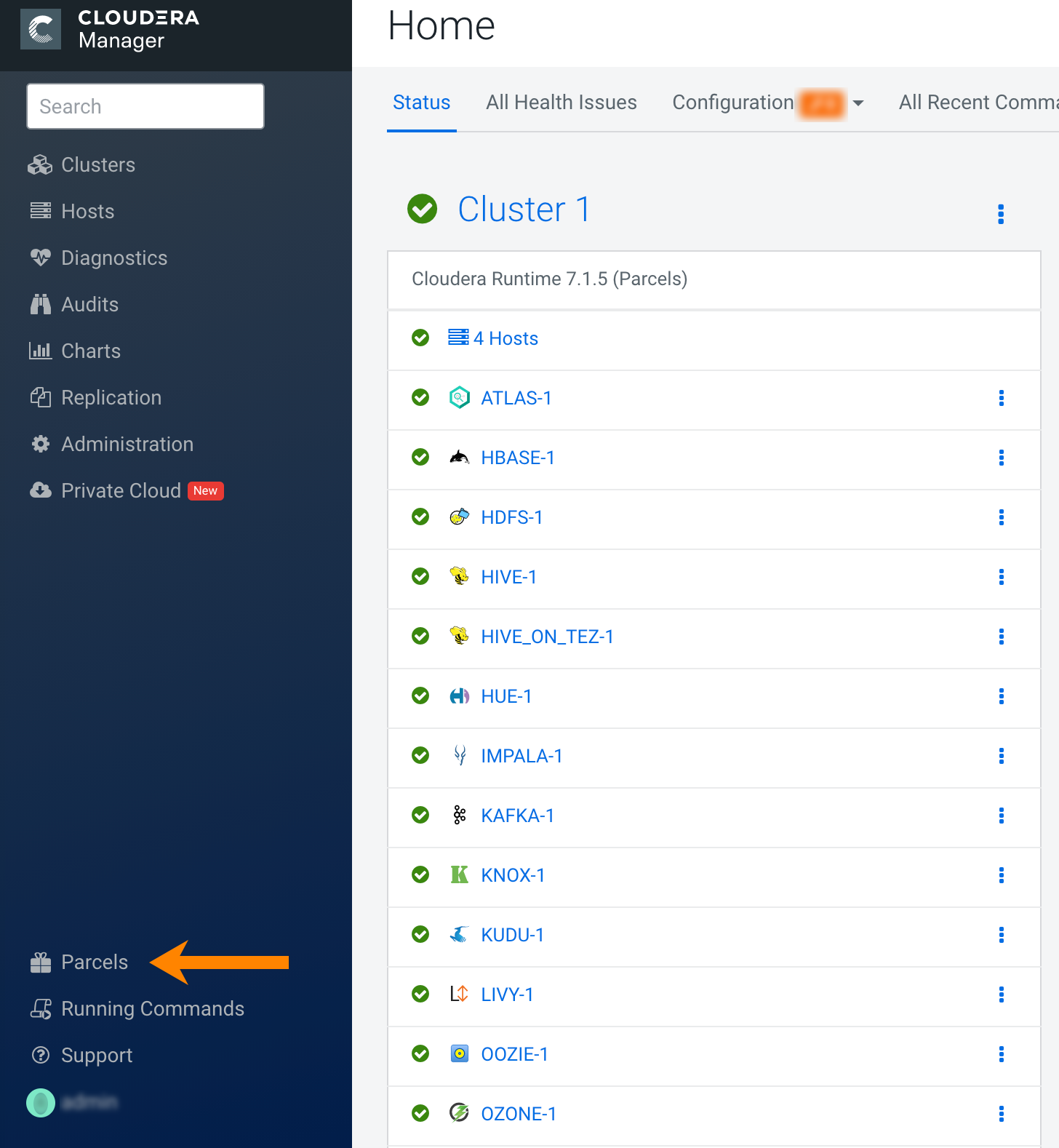
Task: Open the HDFS-1 service link
Action: [x=512, y=517]
